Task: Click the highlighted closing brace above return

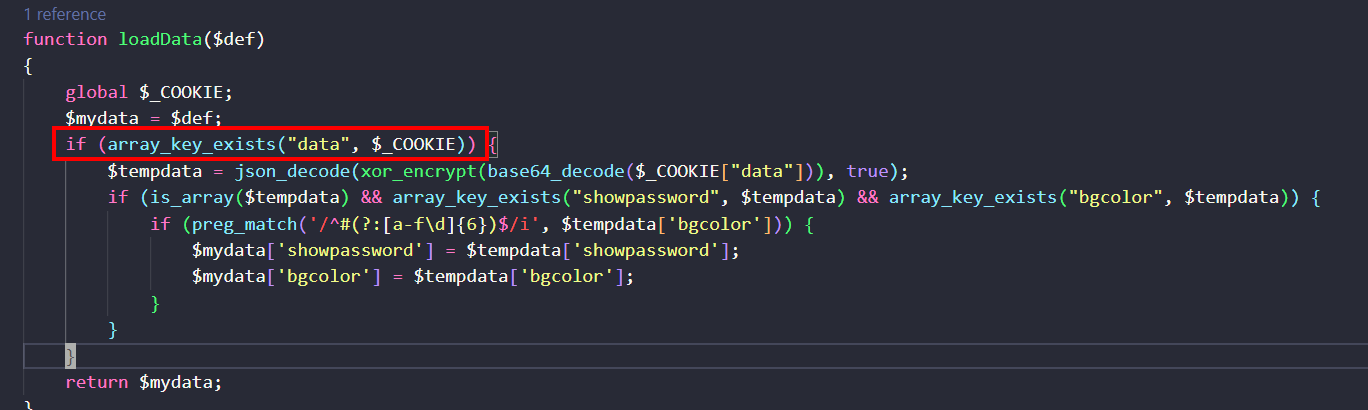Action: [x=70, y=356]
